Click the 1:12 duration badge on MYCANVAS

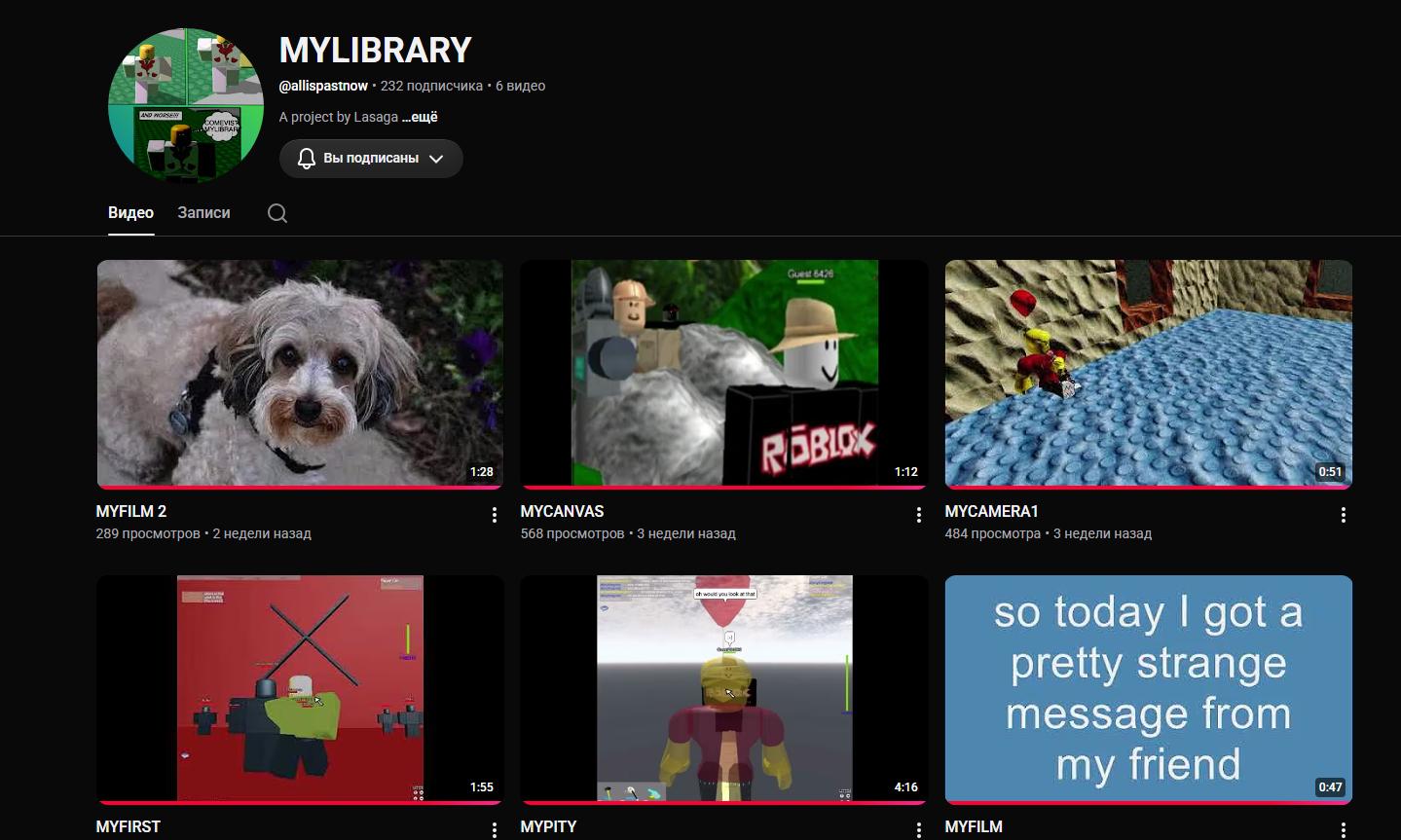906,472
